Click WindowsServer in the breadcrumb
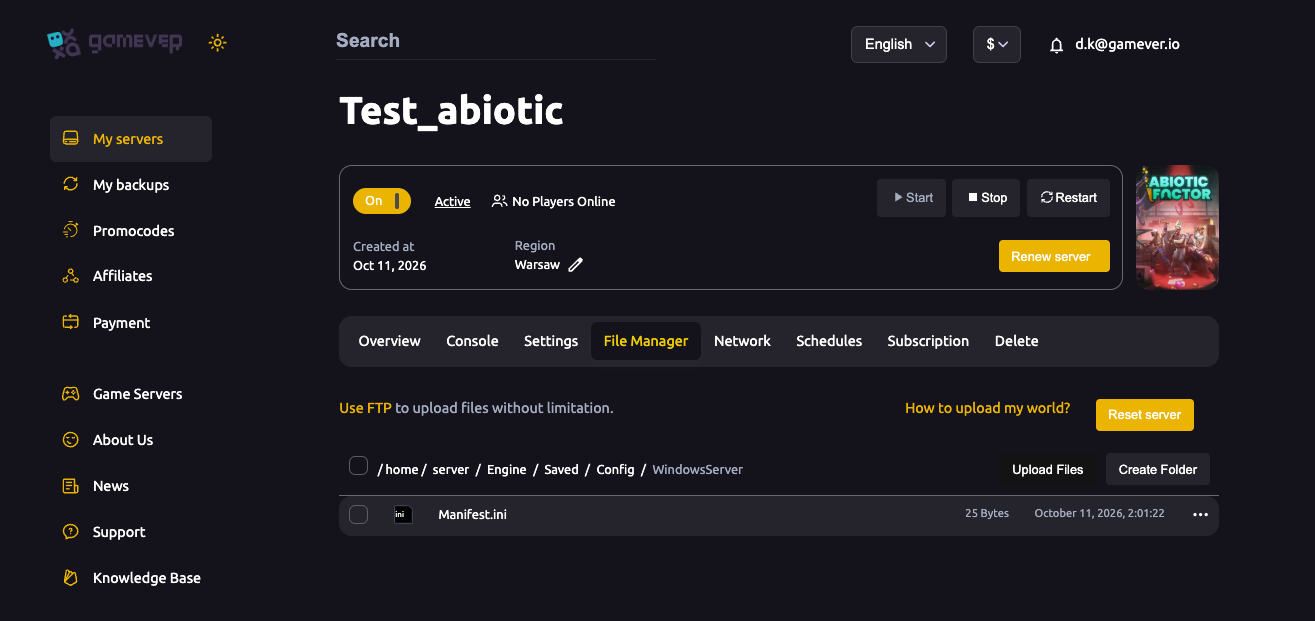Image resolution: width=1315 pixels, height=621 pixels. pos(698,469)
